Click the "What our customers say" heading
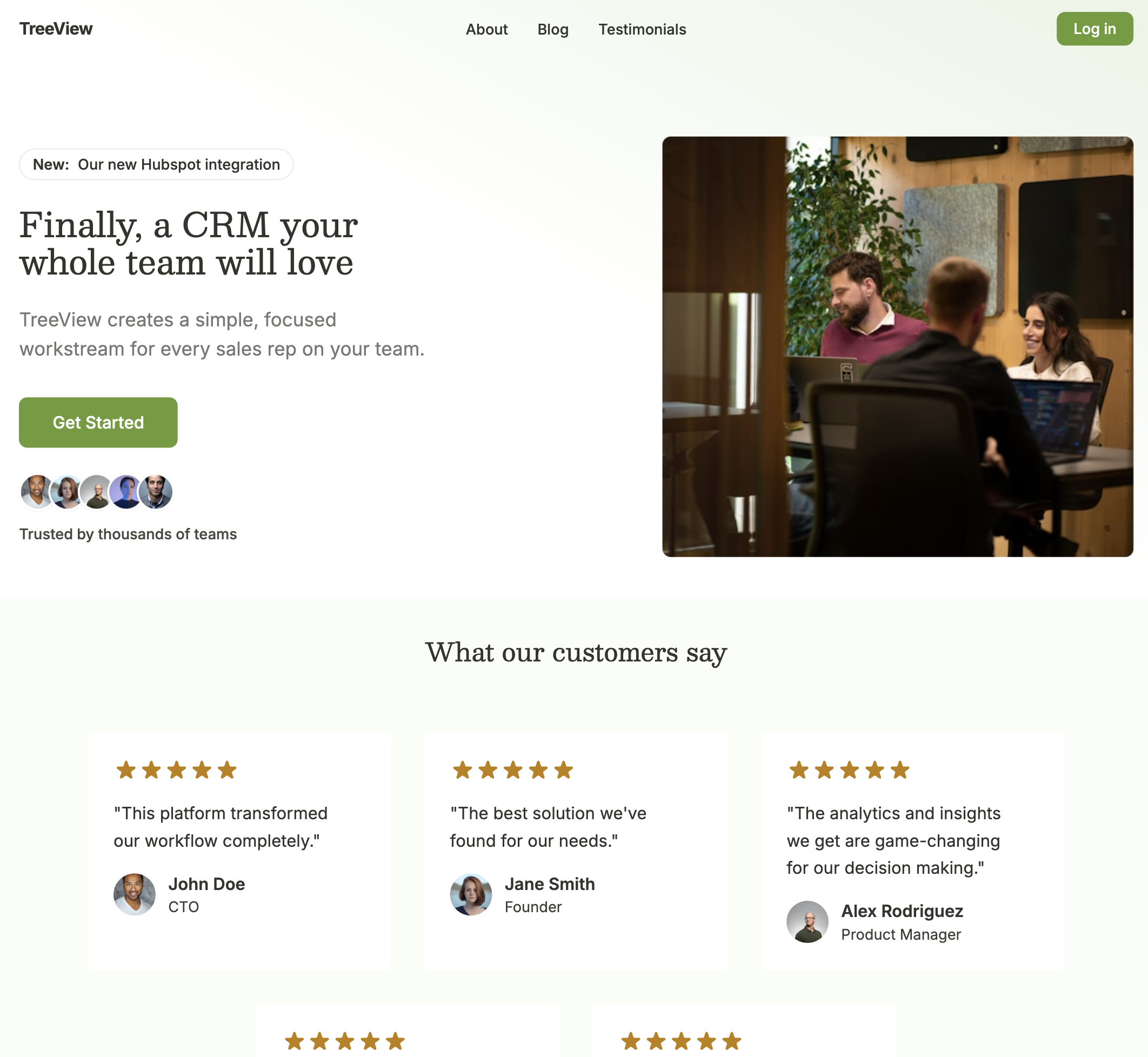 click(576, 652)
